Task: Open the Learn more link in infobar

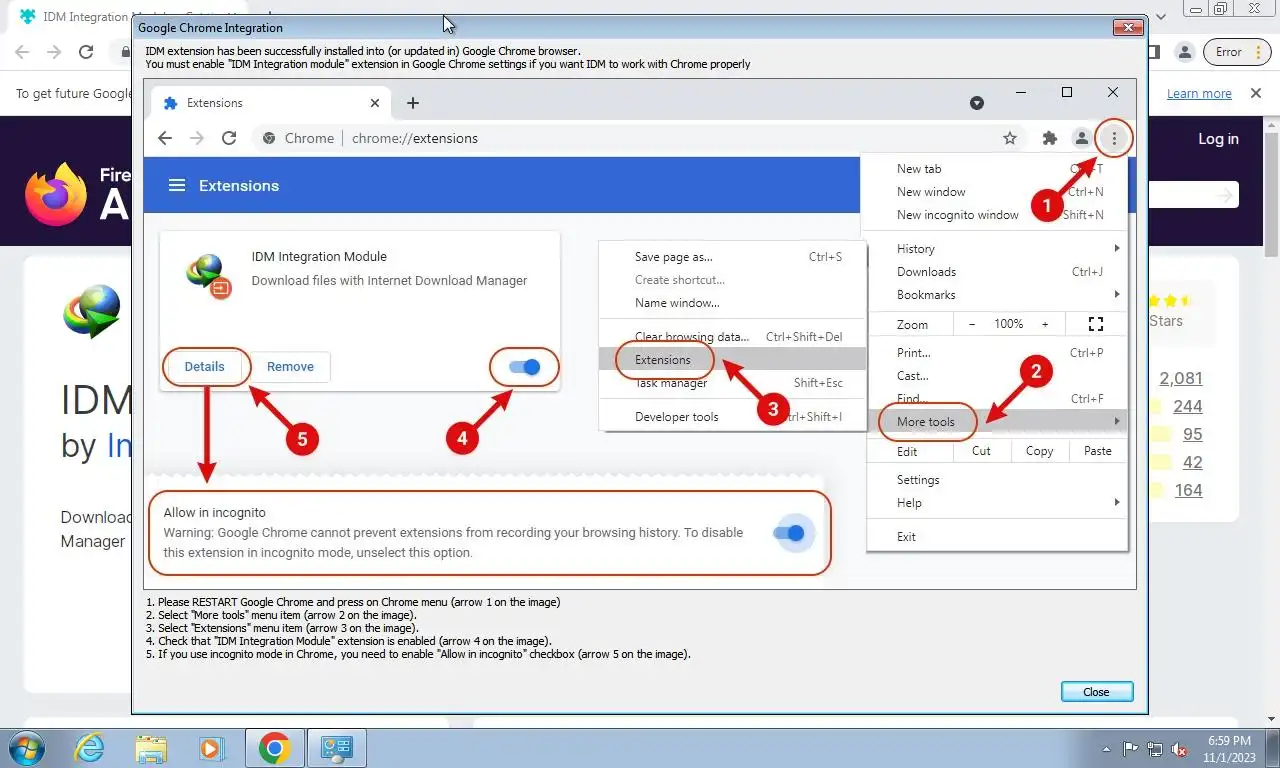Action: pos(1199,94)
